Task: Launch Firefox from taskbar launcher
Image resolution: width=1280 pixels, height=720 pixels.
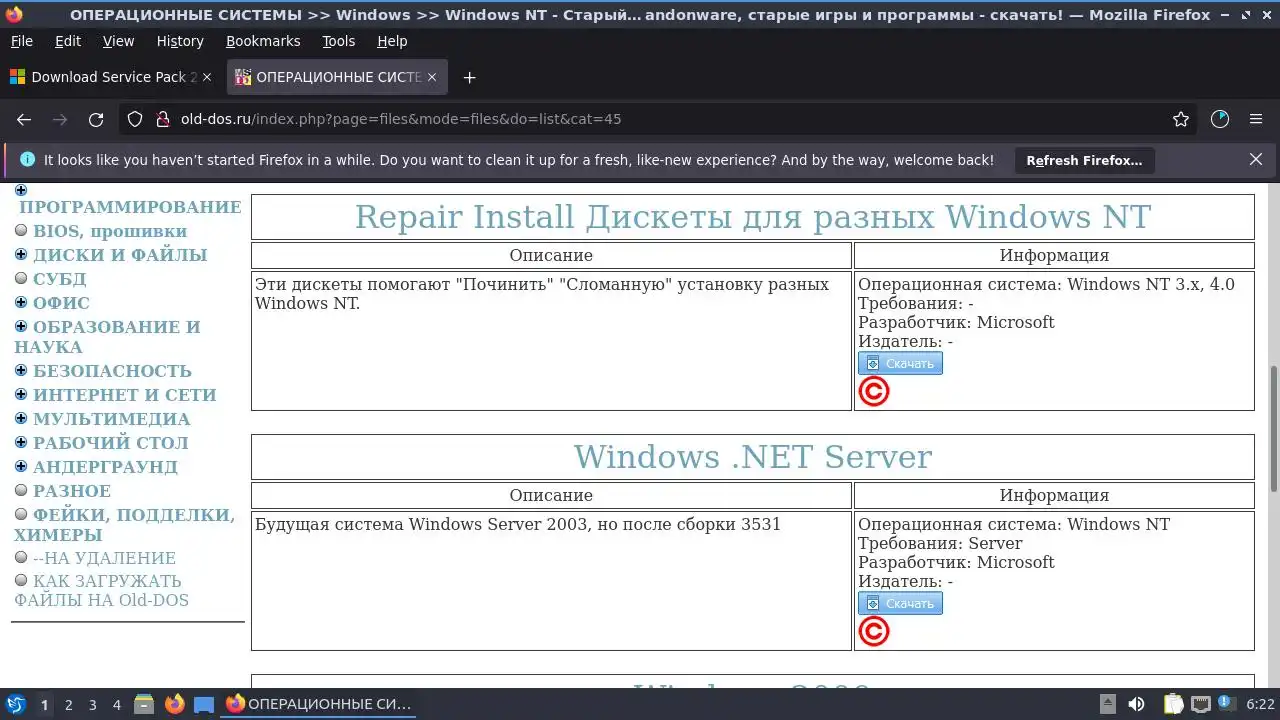Action: point(174,704)
